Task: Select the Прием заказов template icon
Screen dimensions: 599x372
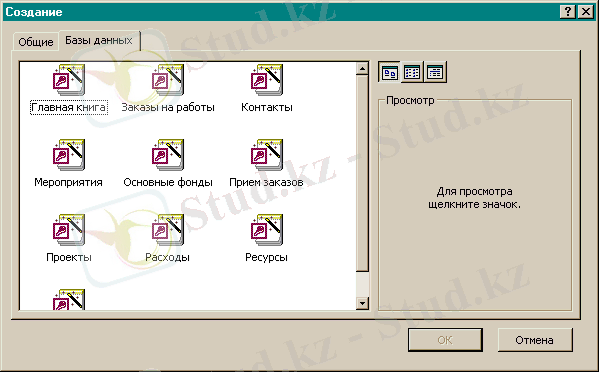Action: pos(267,155)
